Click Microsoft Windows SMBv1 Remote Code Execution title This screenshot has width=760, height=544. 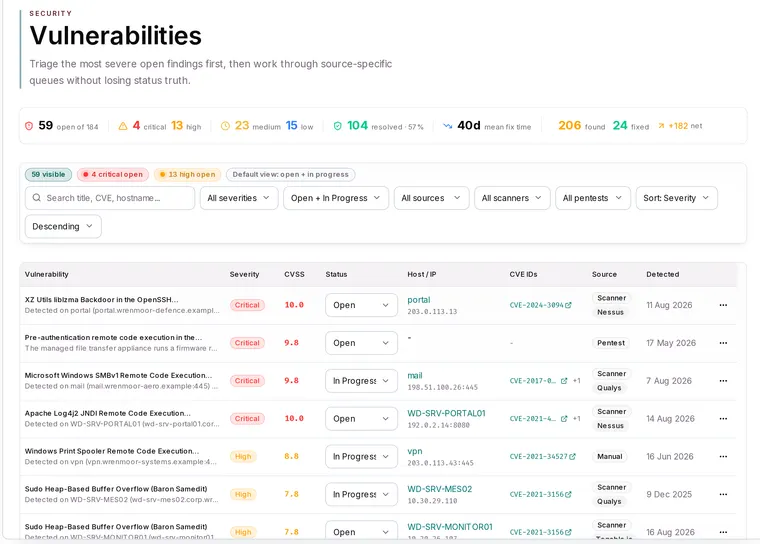click(x=118, y=375)
